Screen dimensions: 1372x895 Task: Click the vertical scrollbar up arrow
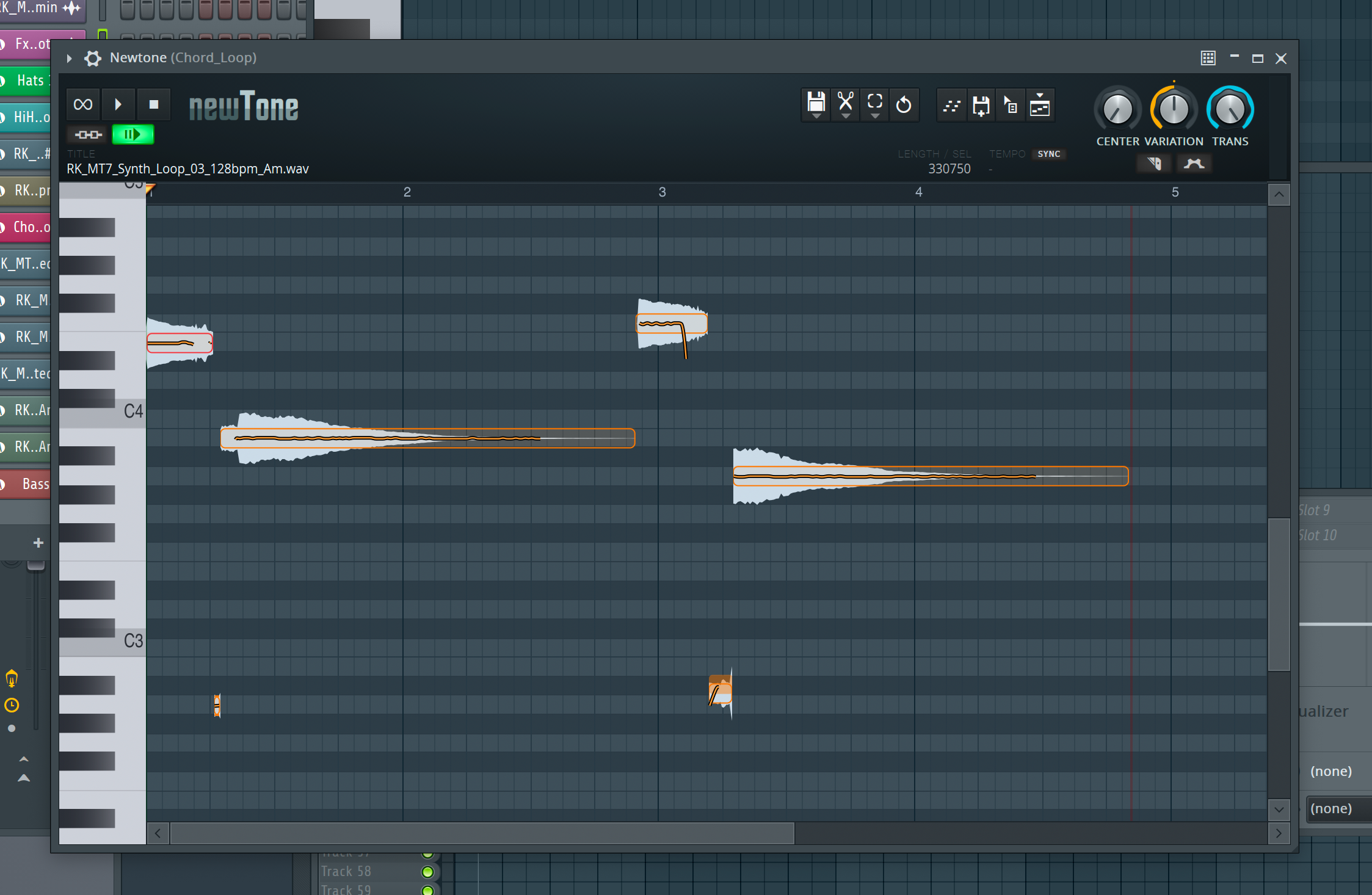[1279, 195]
